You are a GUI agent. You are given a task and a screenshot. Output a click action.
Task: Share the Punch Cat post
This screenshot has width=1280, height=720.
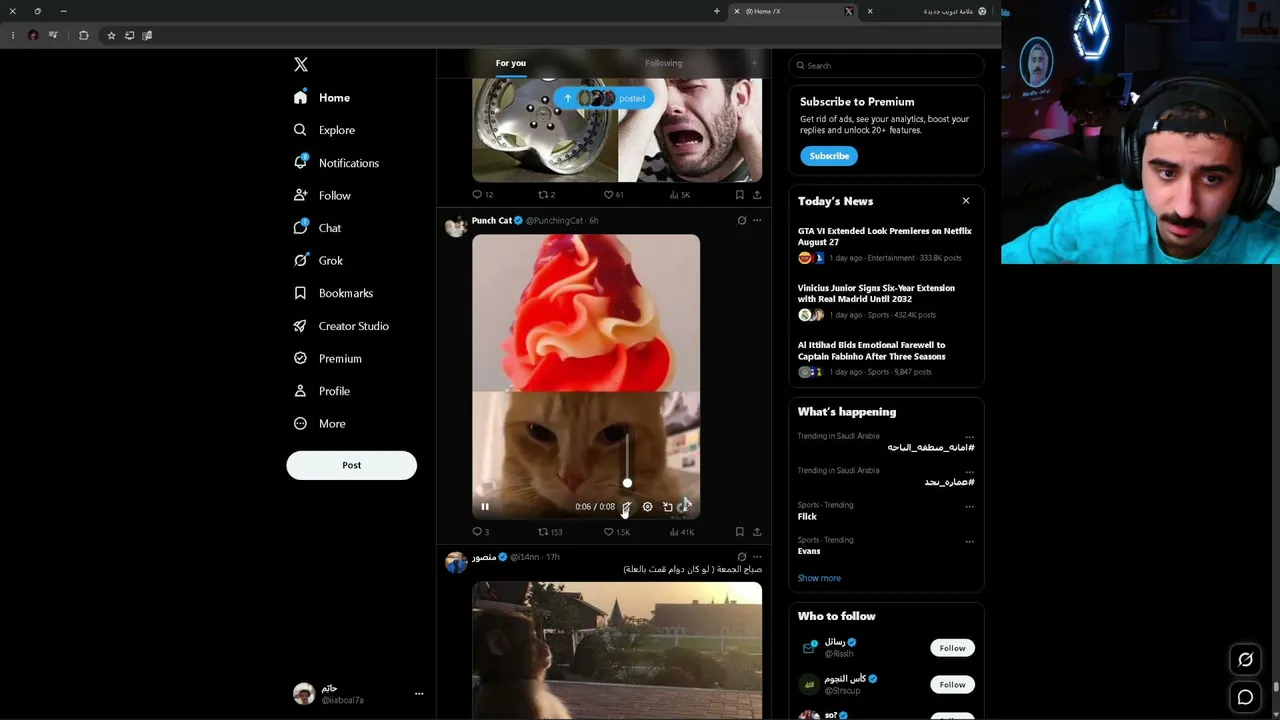pos(757,532)
